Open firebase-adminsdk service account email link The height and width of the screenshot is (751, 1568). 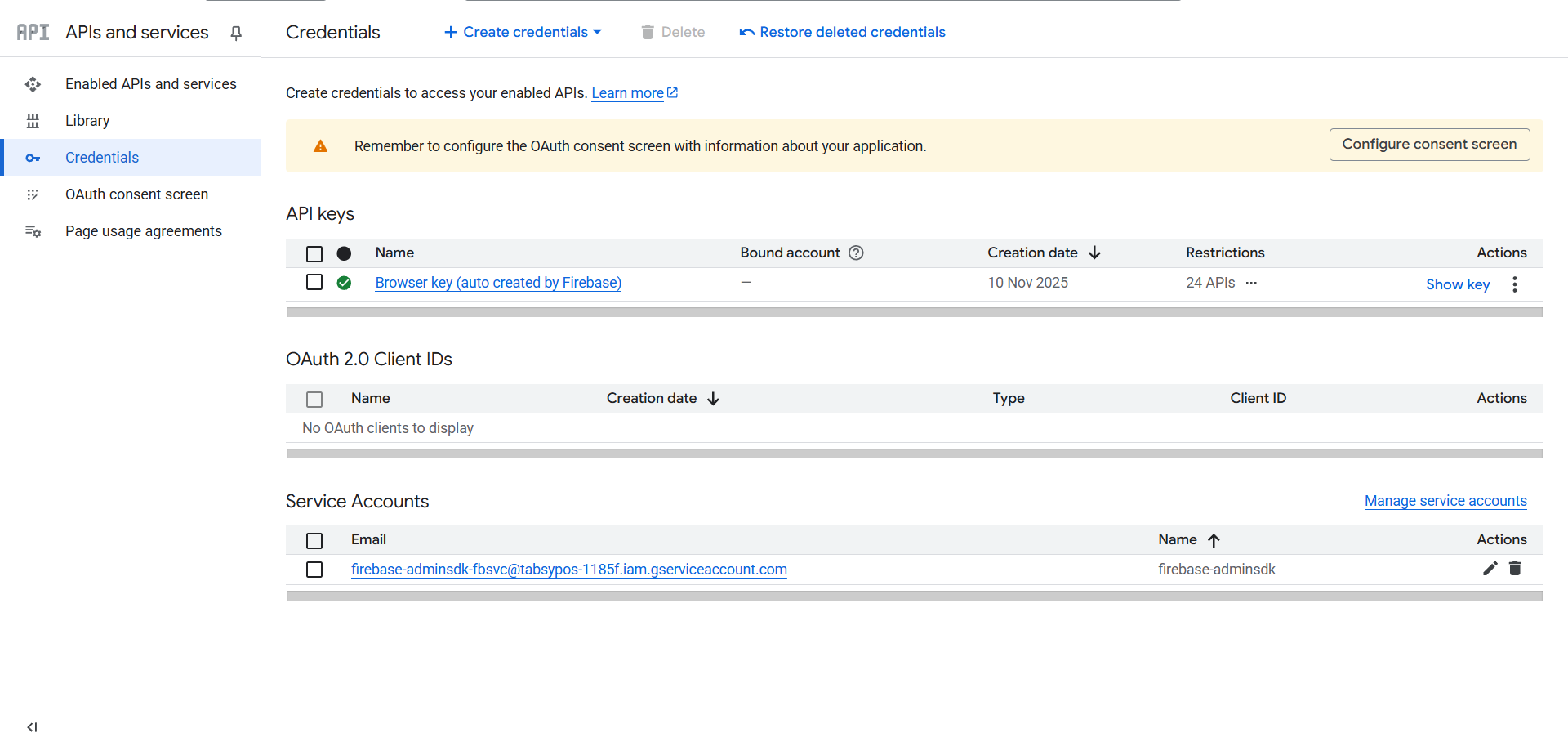click(568, 570)
